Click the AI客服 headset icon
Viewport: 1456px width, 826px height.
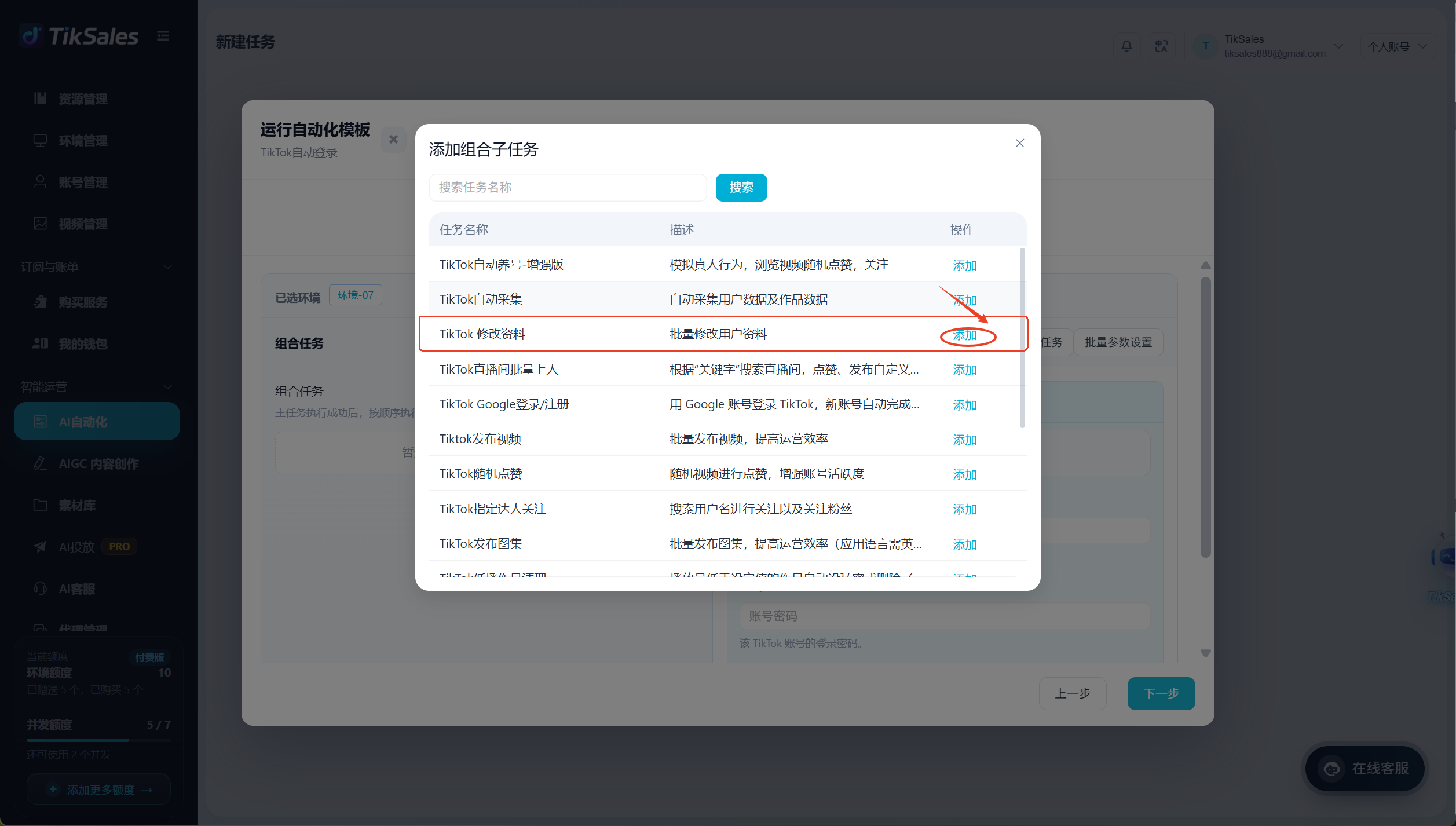[x=40, y=589]
